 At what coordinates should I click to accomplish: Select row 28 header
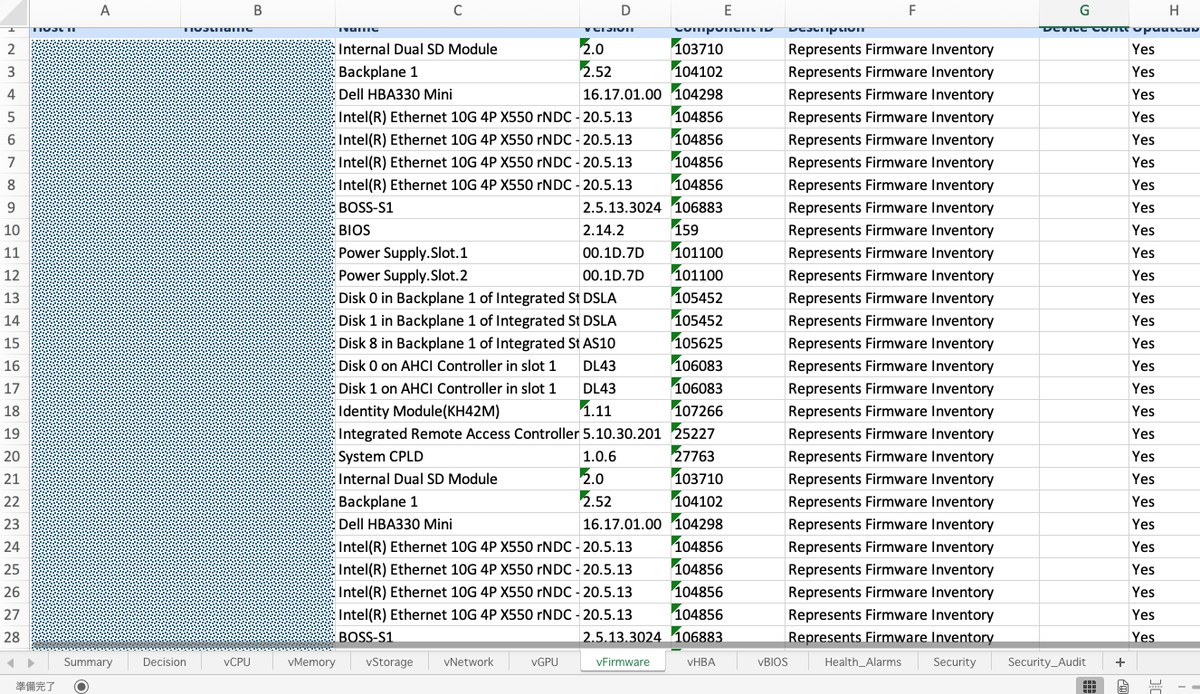click(13, 637)
